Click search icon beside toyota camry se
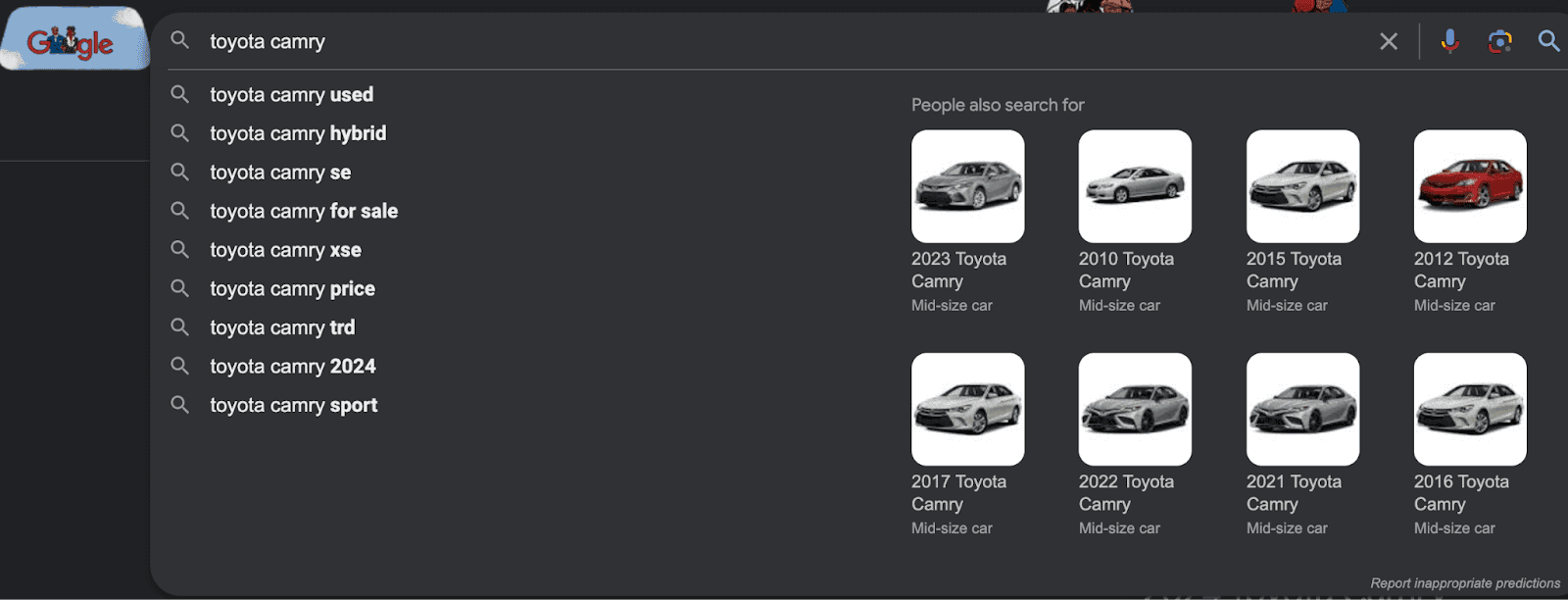Viewport: 1568px width, 600px height. (180, 172)
